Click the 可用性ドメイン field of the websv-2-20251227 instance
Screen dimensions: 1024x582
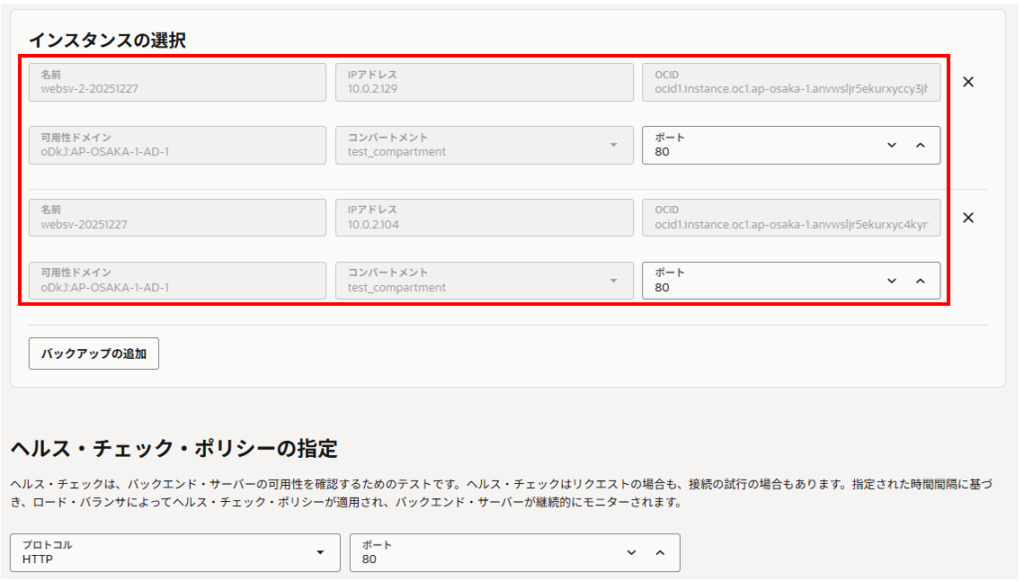click(177, 145)
